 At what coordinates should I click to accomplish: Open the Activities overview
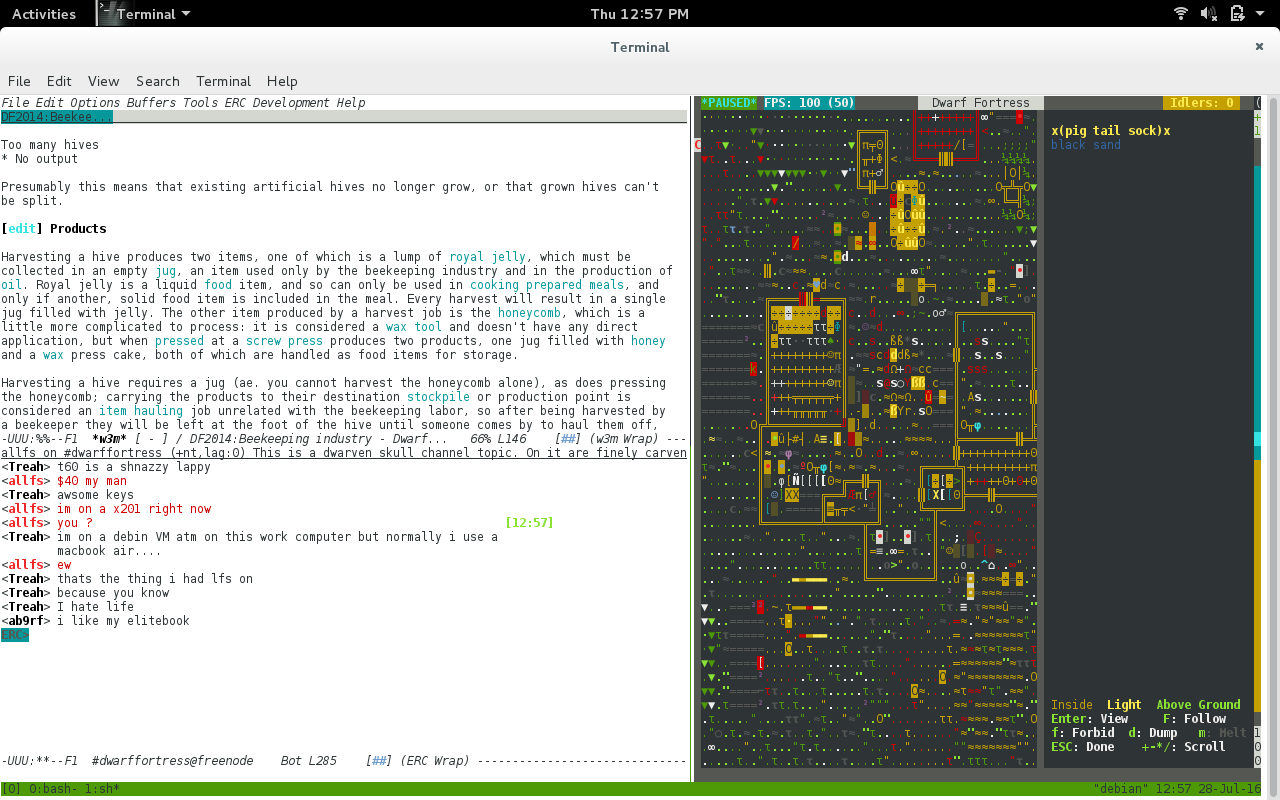coord(44,14)
